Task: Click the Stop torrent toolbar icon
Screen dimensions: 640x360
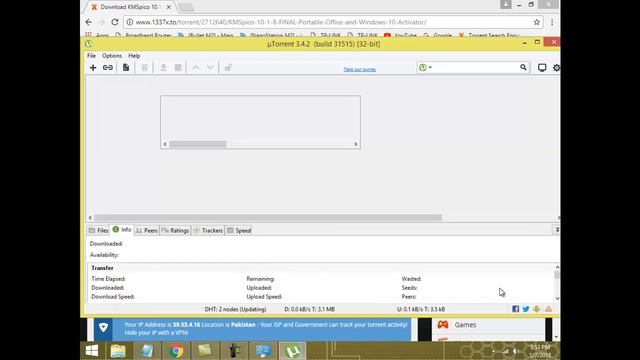Action: 178,68
